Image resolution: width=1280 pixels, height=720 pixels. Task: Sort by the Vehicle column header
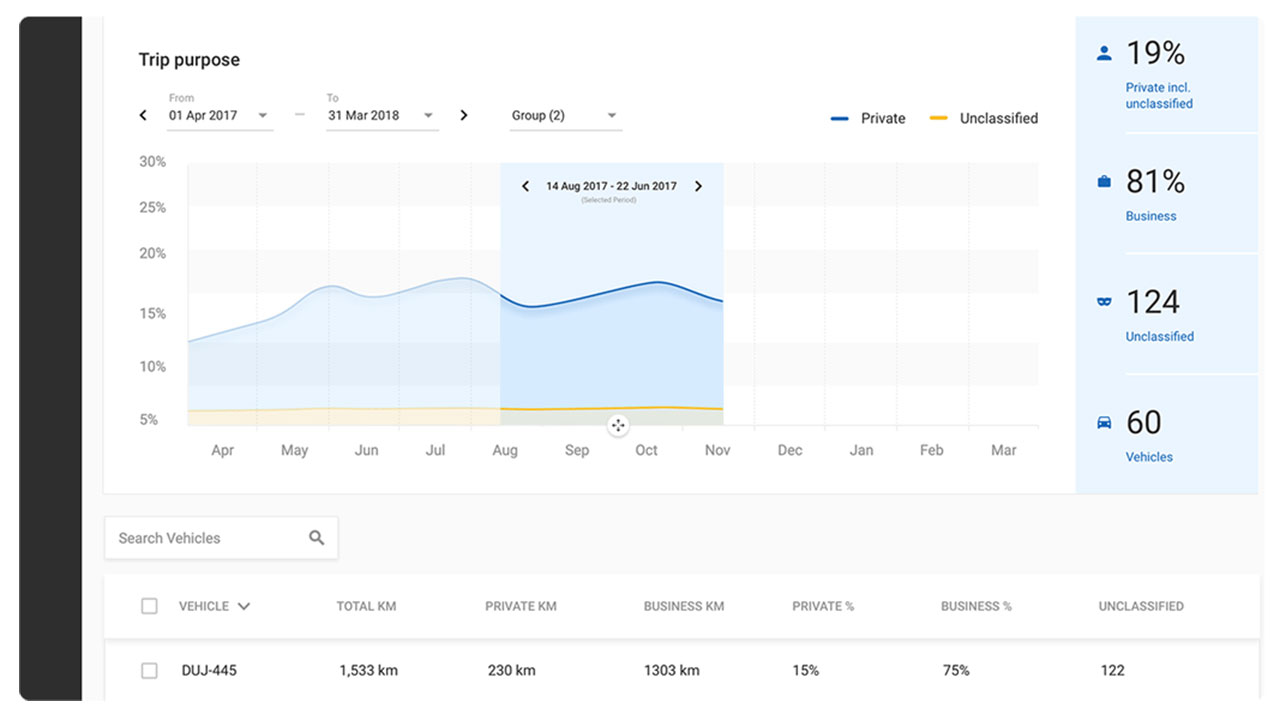pos(213,606)
